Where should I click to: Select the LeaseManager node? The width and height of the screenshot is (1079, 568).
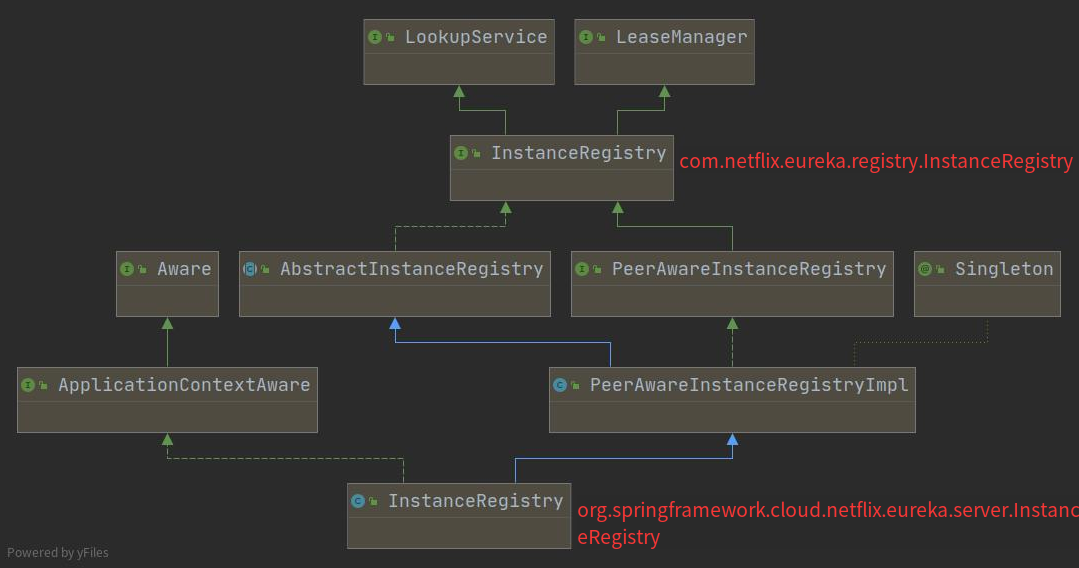pyautogui.click(x=664, y=52)
